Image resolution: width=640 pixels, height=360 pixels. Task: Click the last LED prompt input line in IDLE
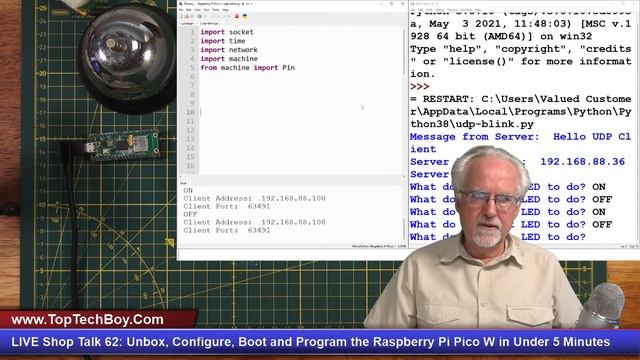pos(498,237)
